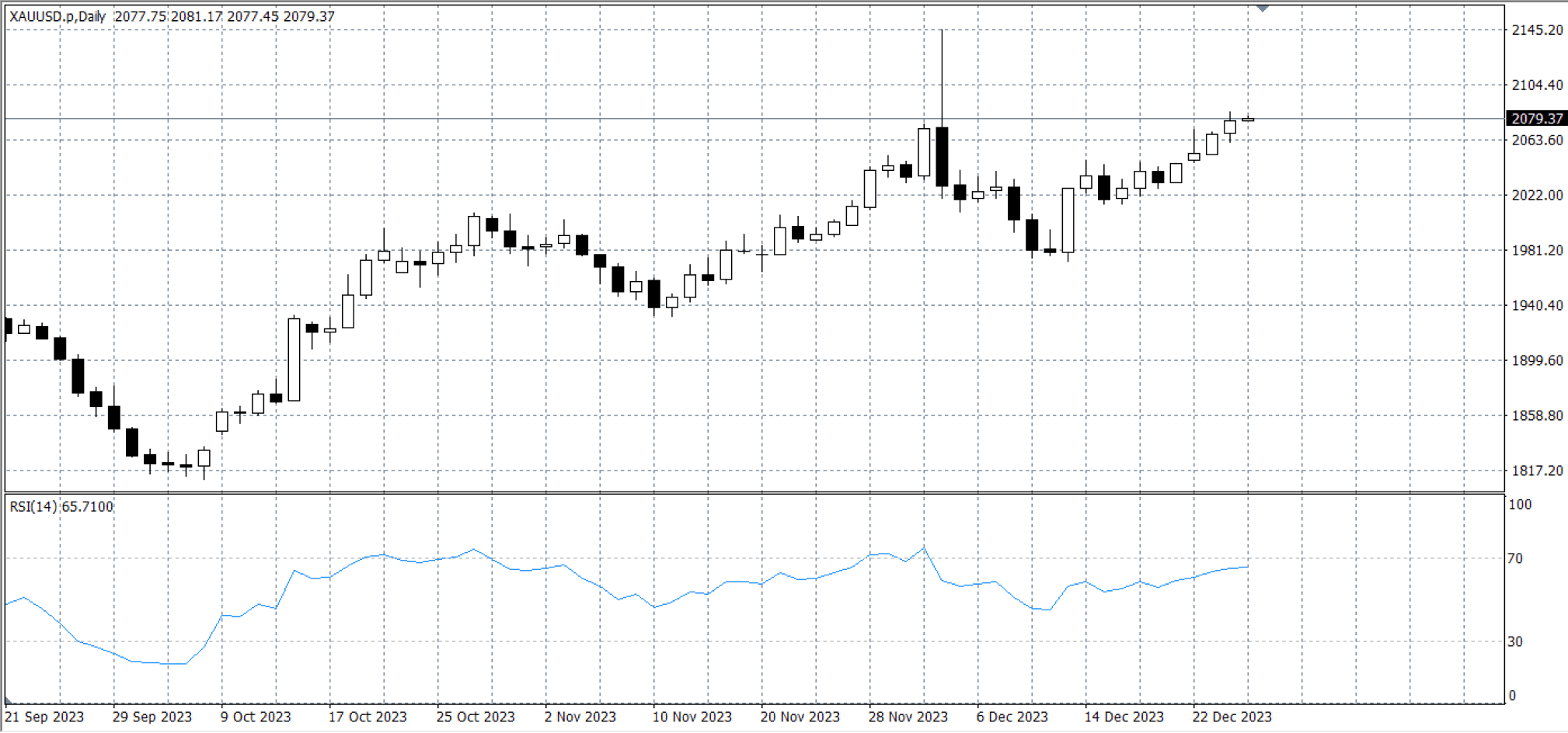
Task: Click the XAUUSD.p,Daily chart title text
Action: point(57,16)
